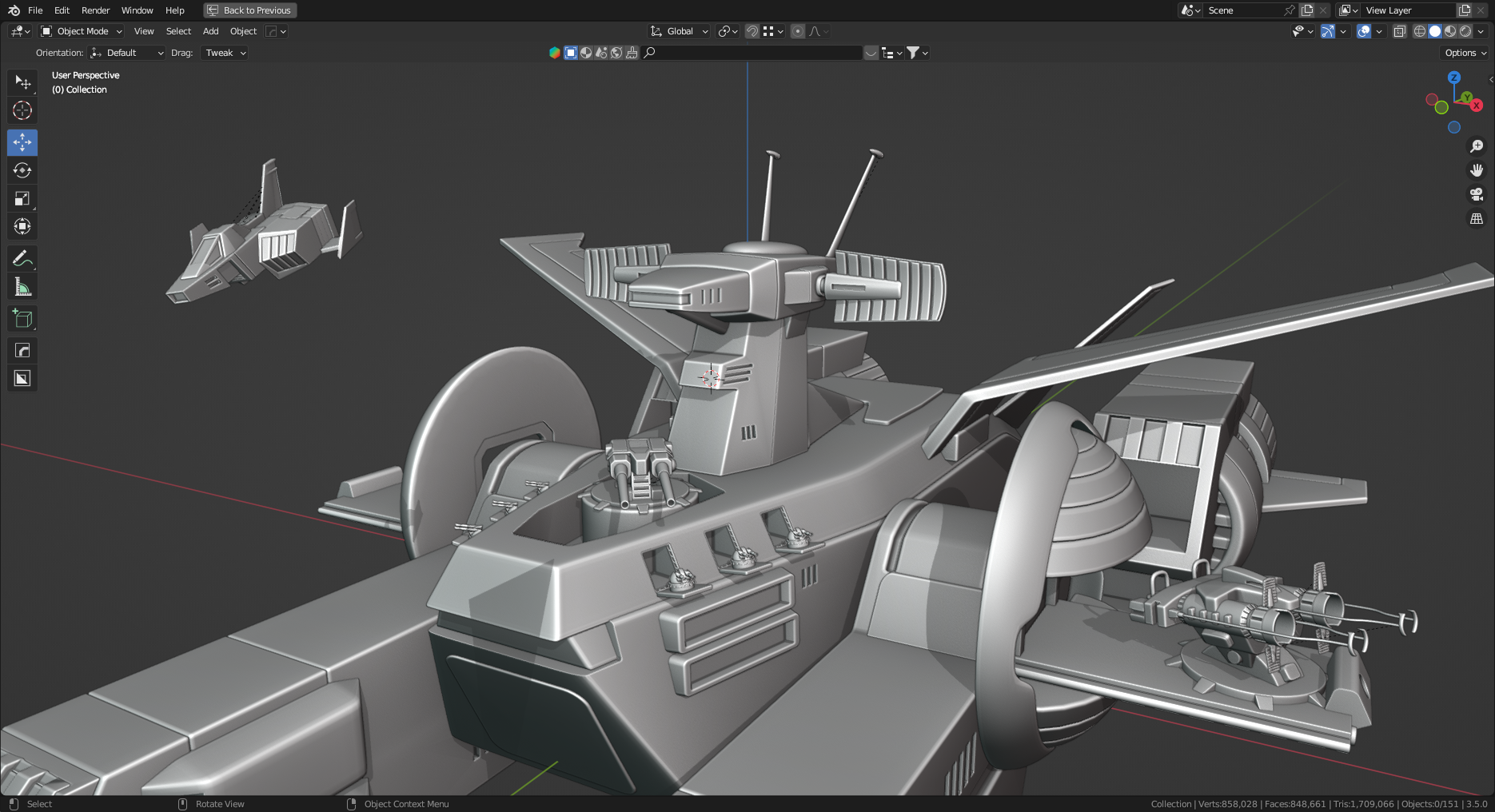Viewport: 1495px width, 812px height.
Task: Toggle show gizmos button
Action: pos(1327,31)
